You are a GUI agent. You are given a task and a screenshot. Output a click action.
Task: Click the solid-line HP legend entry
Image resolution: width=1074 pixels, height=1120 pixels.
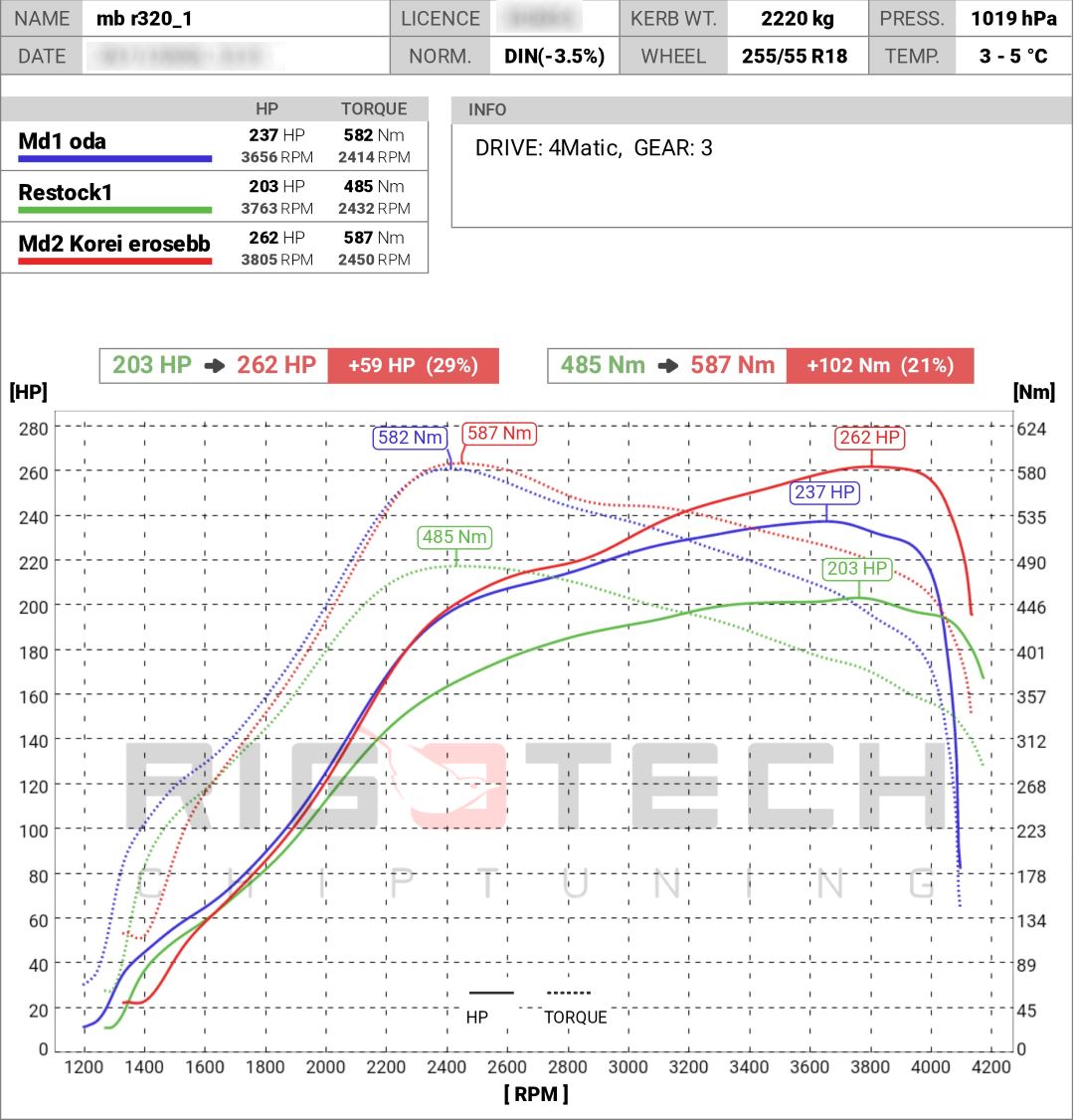point(490,1007)
